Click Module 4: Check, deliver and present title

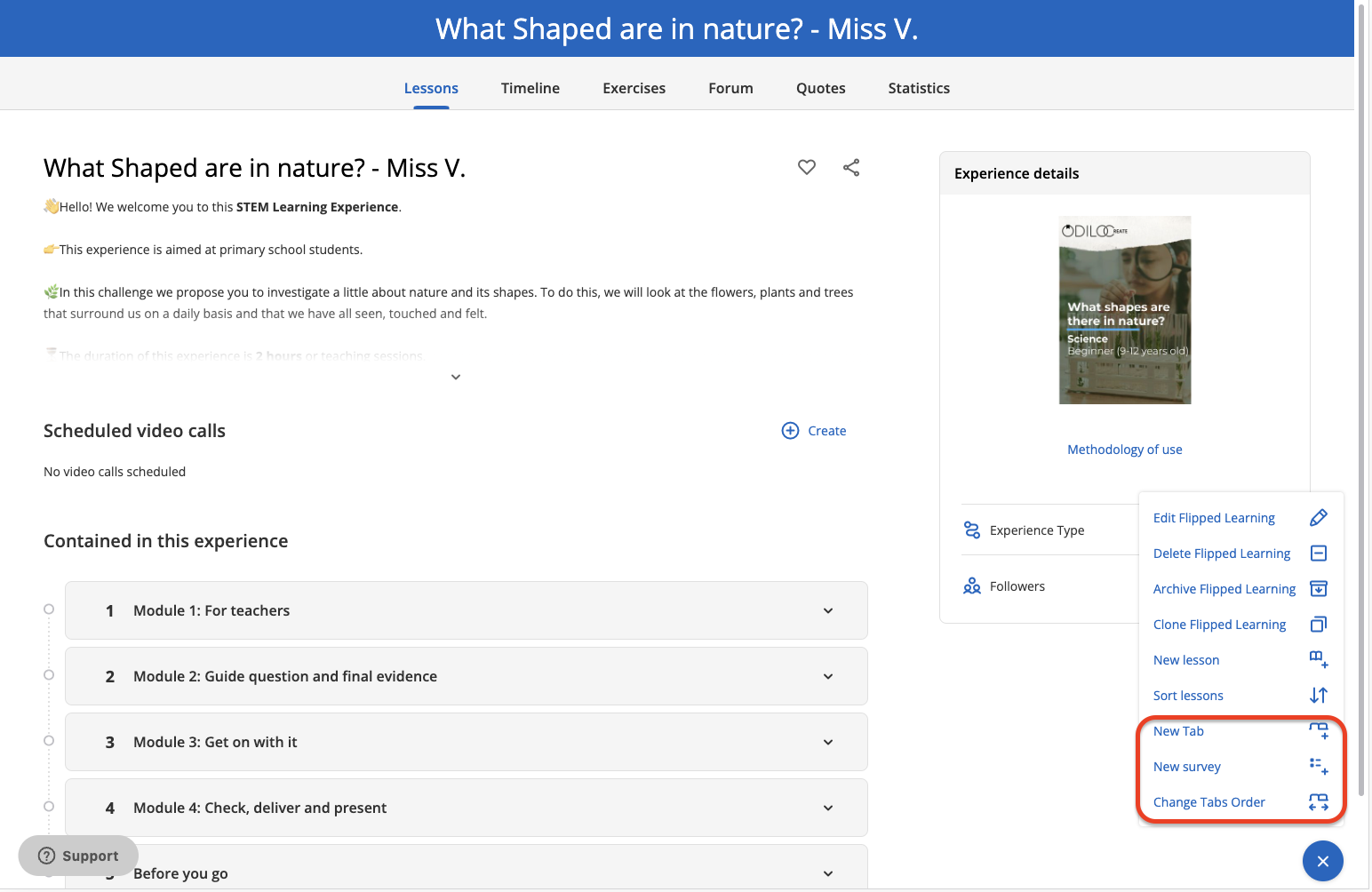[259, 808]
